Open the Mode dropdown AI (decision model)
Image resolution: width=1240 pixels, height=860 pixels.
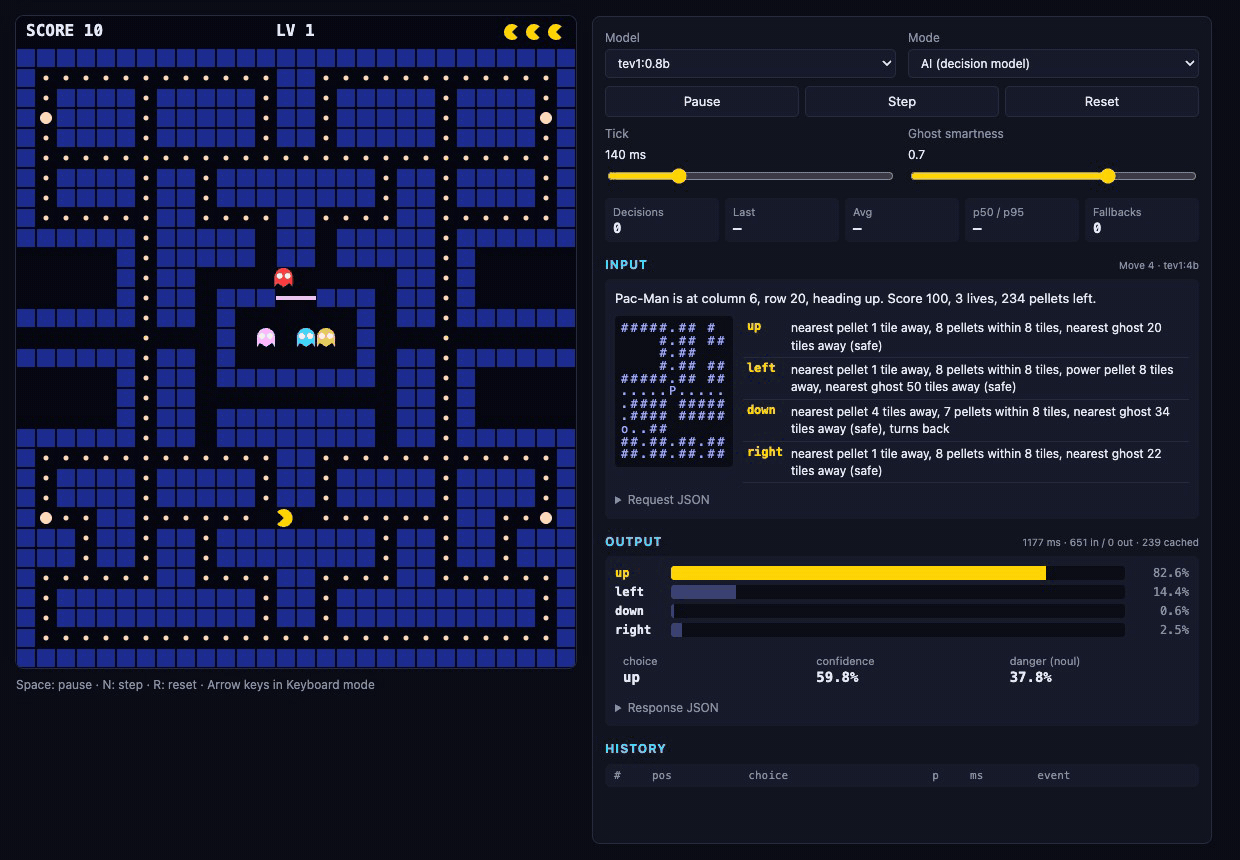[1053, 63]
